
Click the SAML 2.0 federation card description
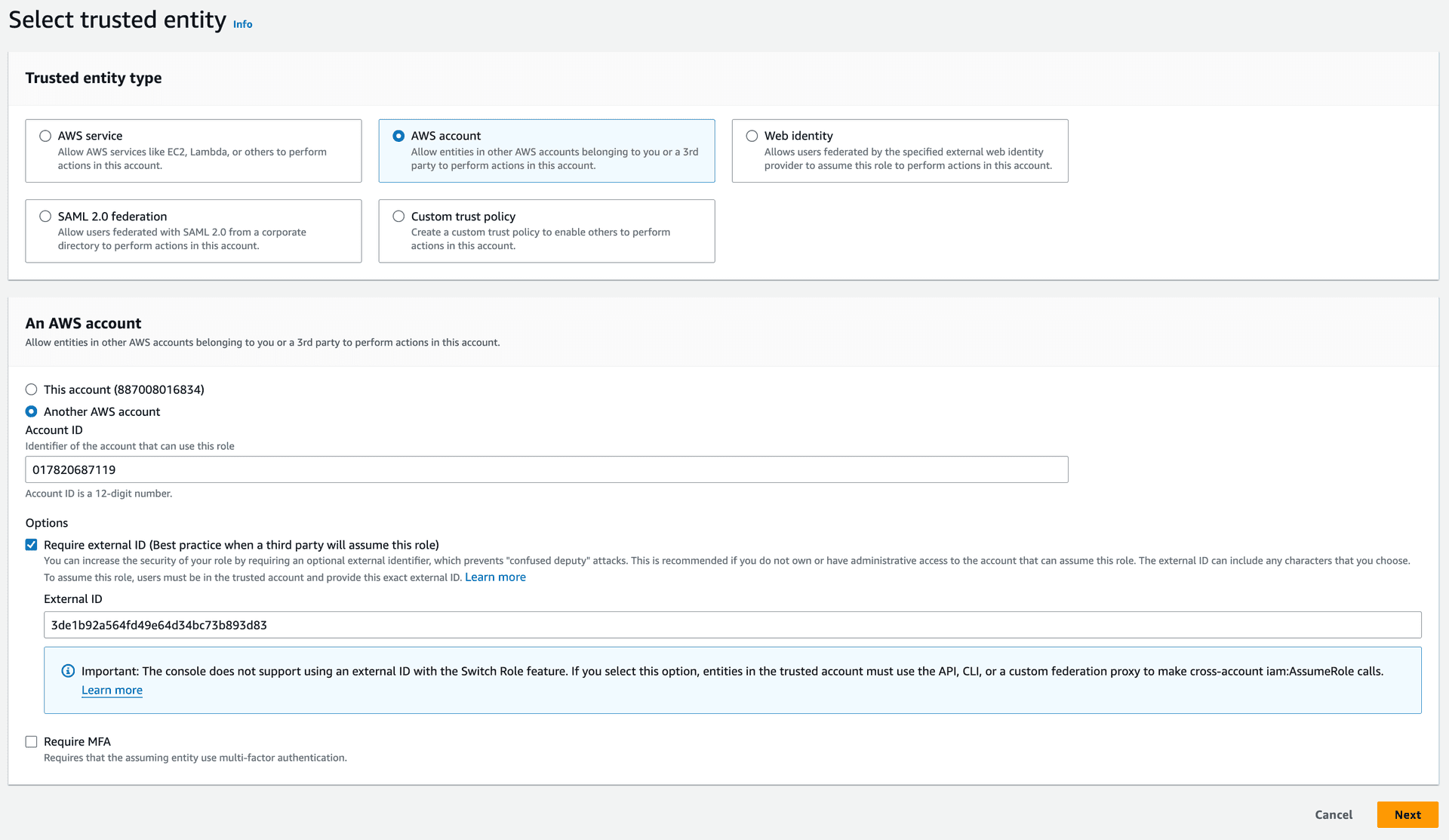(x=182, y=239)
